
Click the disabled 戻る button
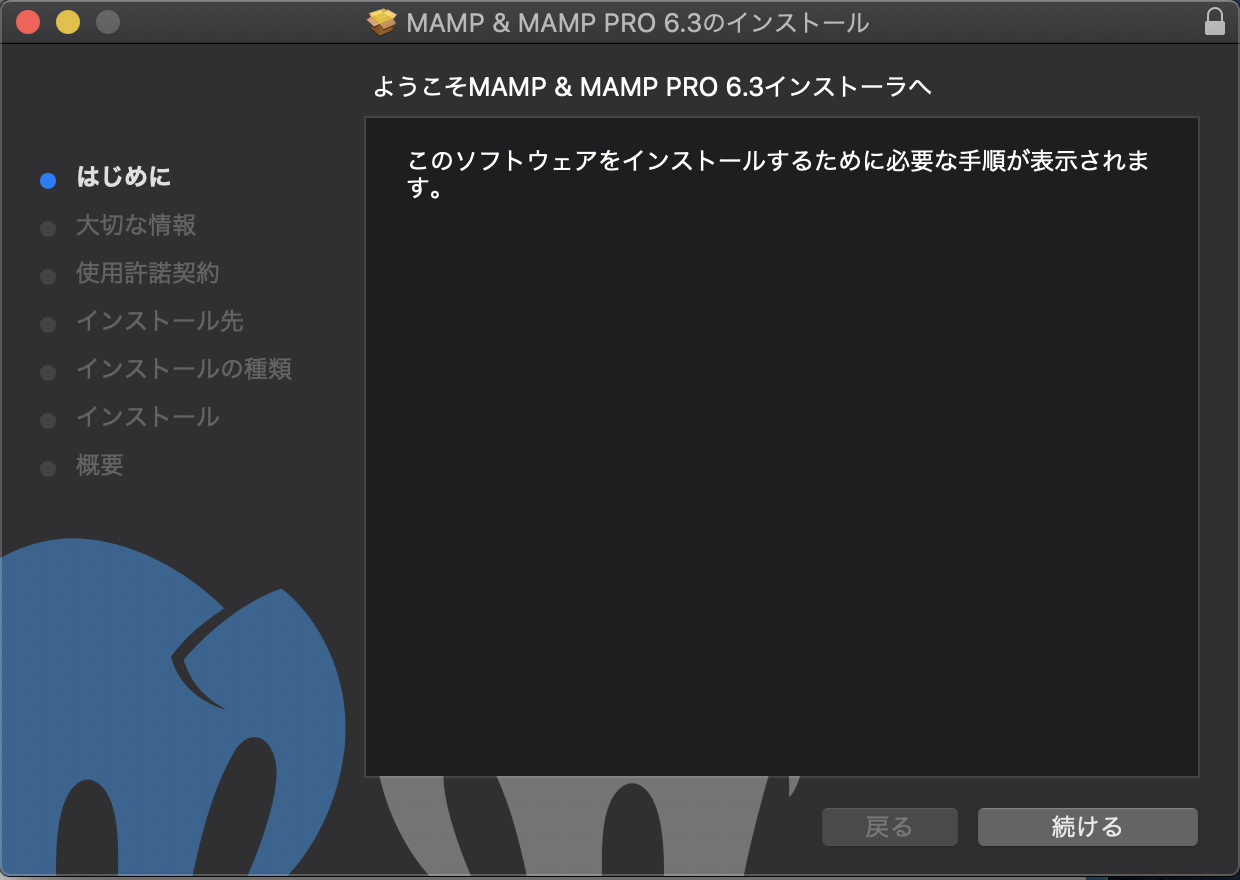click(x=889, y=827)
